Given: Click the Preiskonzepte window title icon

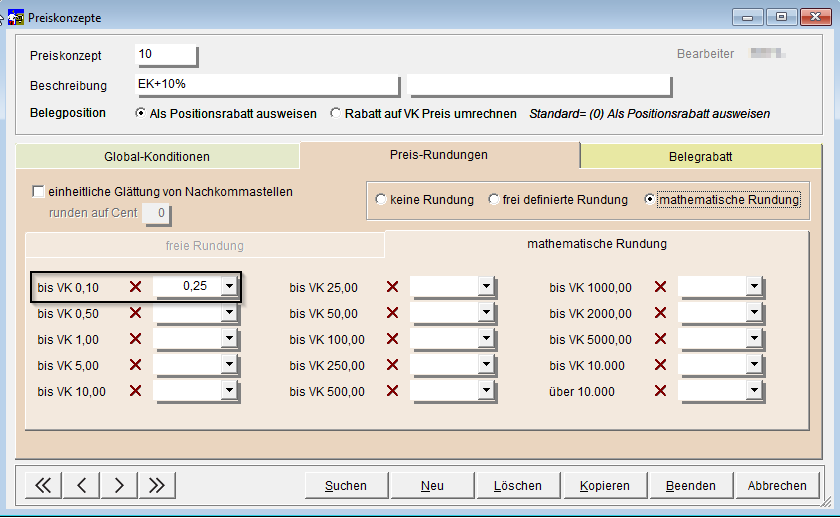Looking at the screenshot, I should (x=16, y=17).
